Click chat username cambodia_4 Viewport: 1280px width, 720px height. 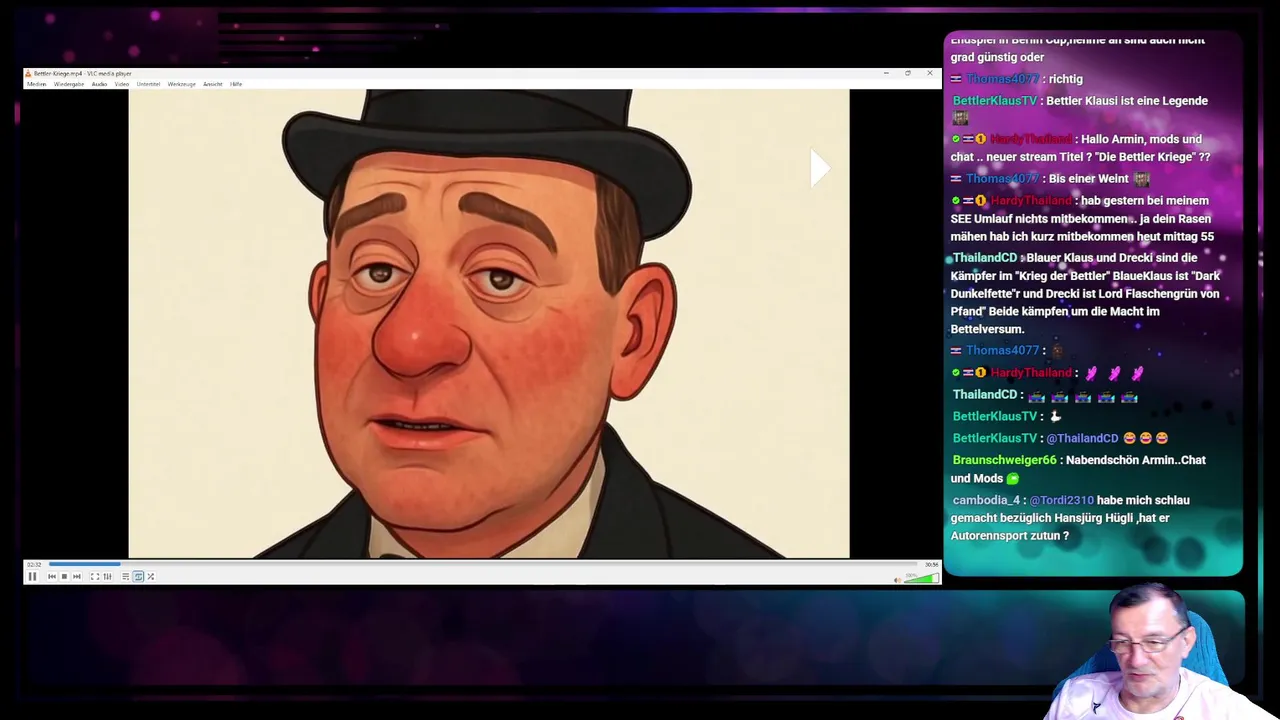[x=986, y=500]
